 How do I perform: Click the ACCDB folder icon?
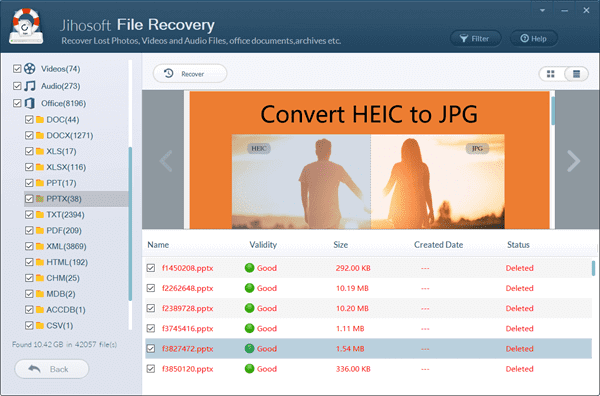(x=40, y=310)
